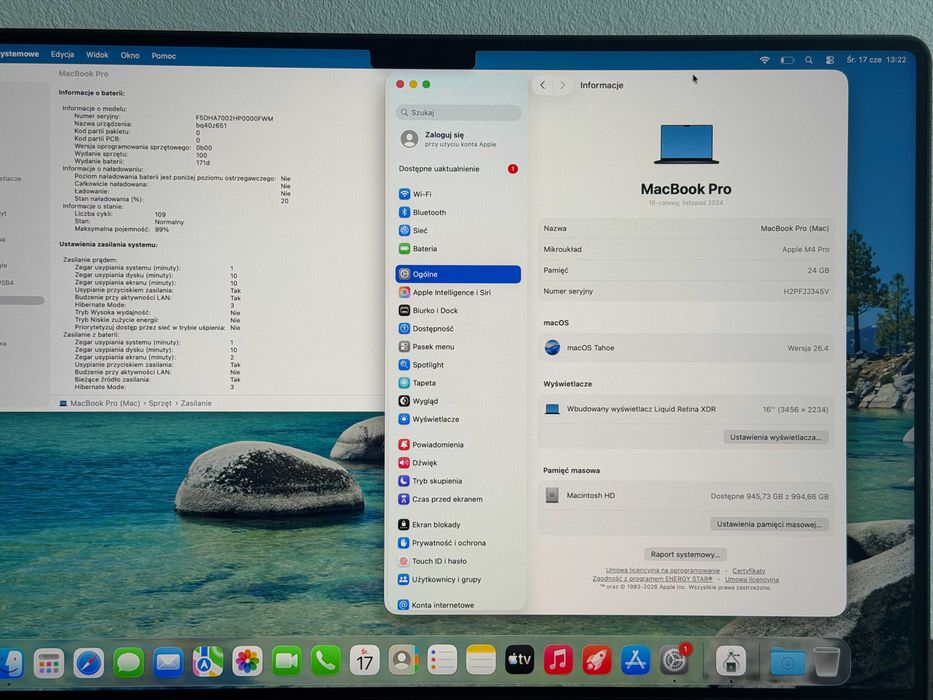Open Control Center from menu bar
This screenshot has height=700, width=933.
(830, 60)
